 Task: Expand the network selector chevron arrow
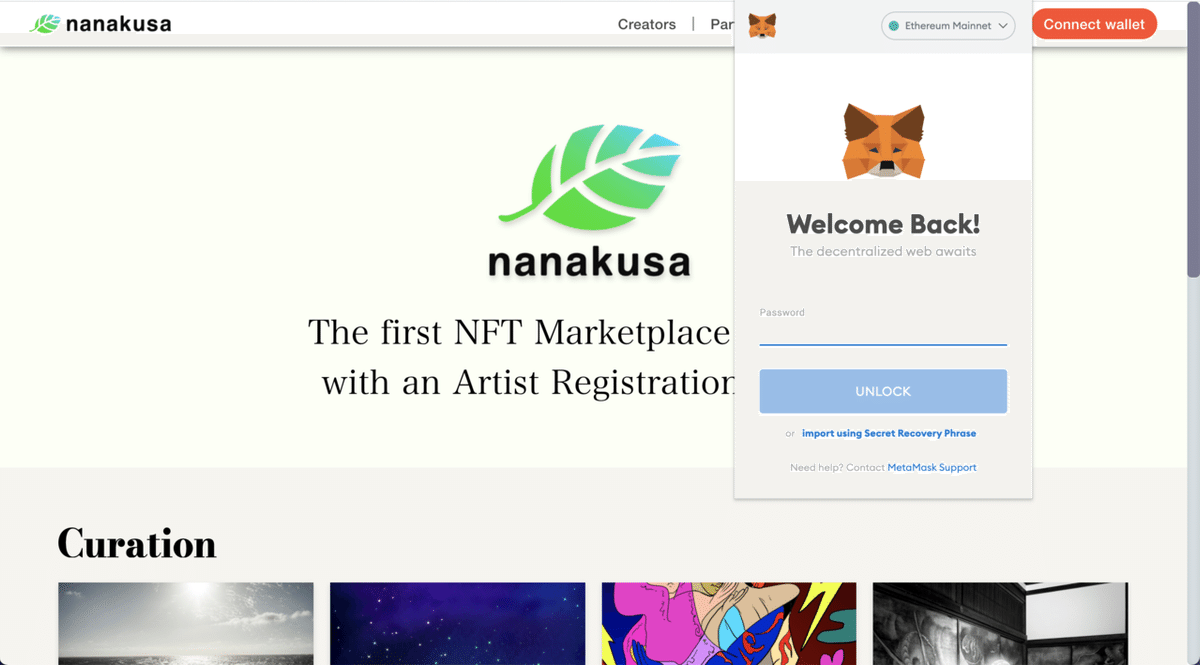1003,26
